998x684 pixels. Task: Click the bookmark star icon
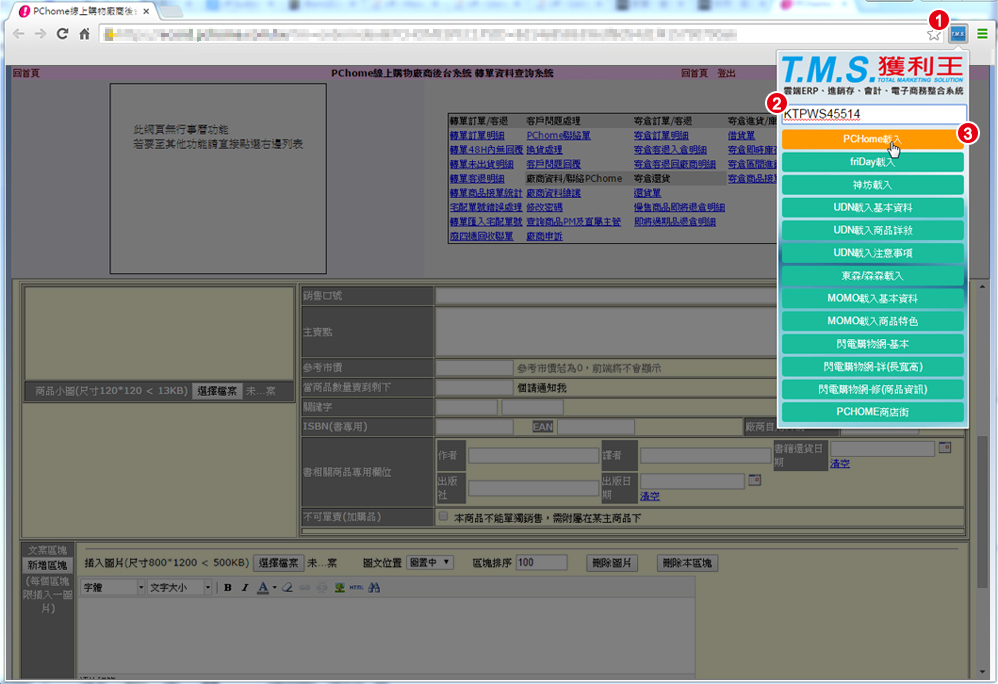(x=934, y=34)
